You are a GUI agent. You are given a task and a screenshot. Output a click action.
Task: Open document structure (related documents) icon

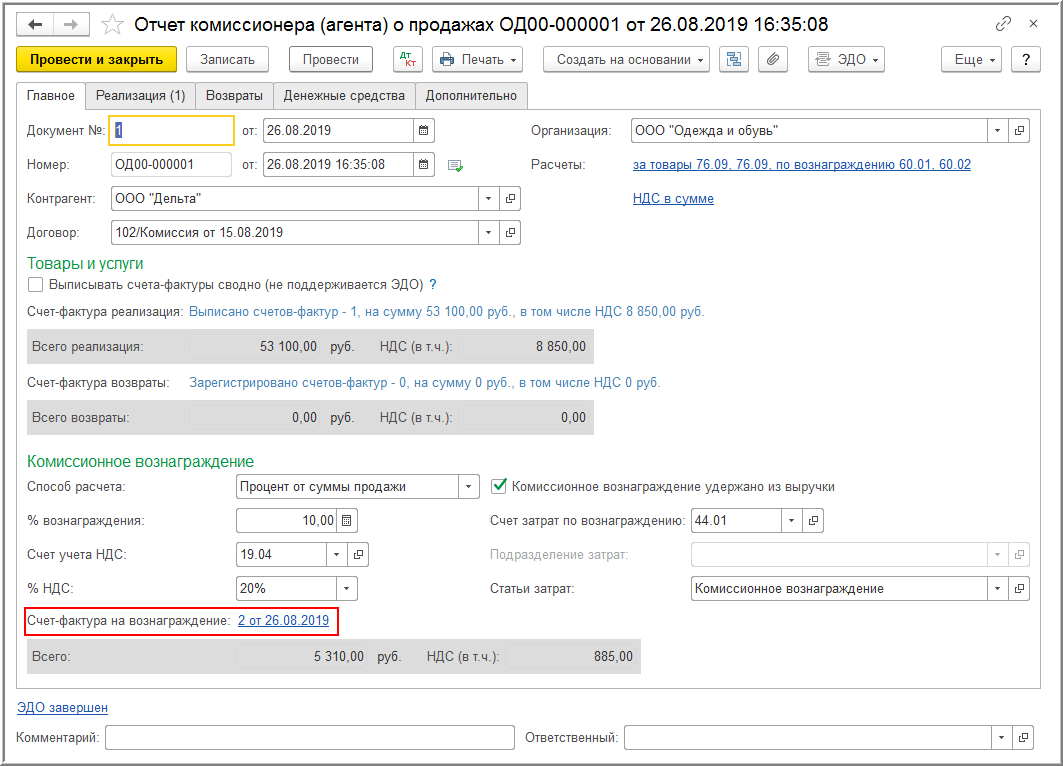[734, 60]
